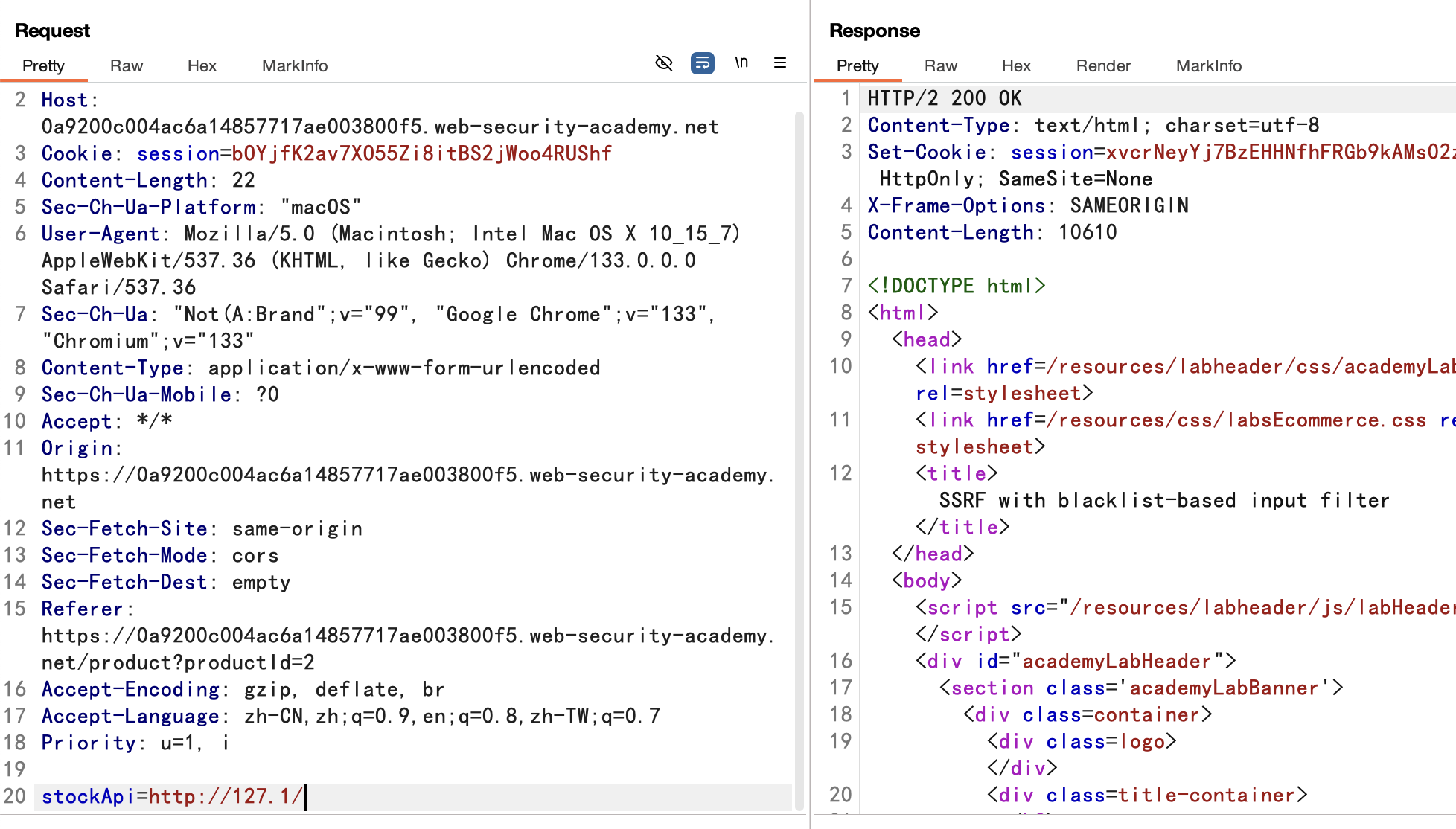Click the session cookie value in the Request
This screenshot has height=829, width=1456.
[x=421, y=153]
